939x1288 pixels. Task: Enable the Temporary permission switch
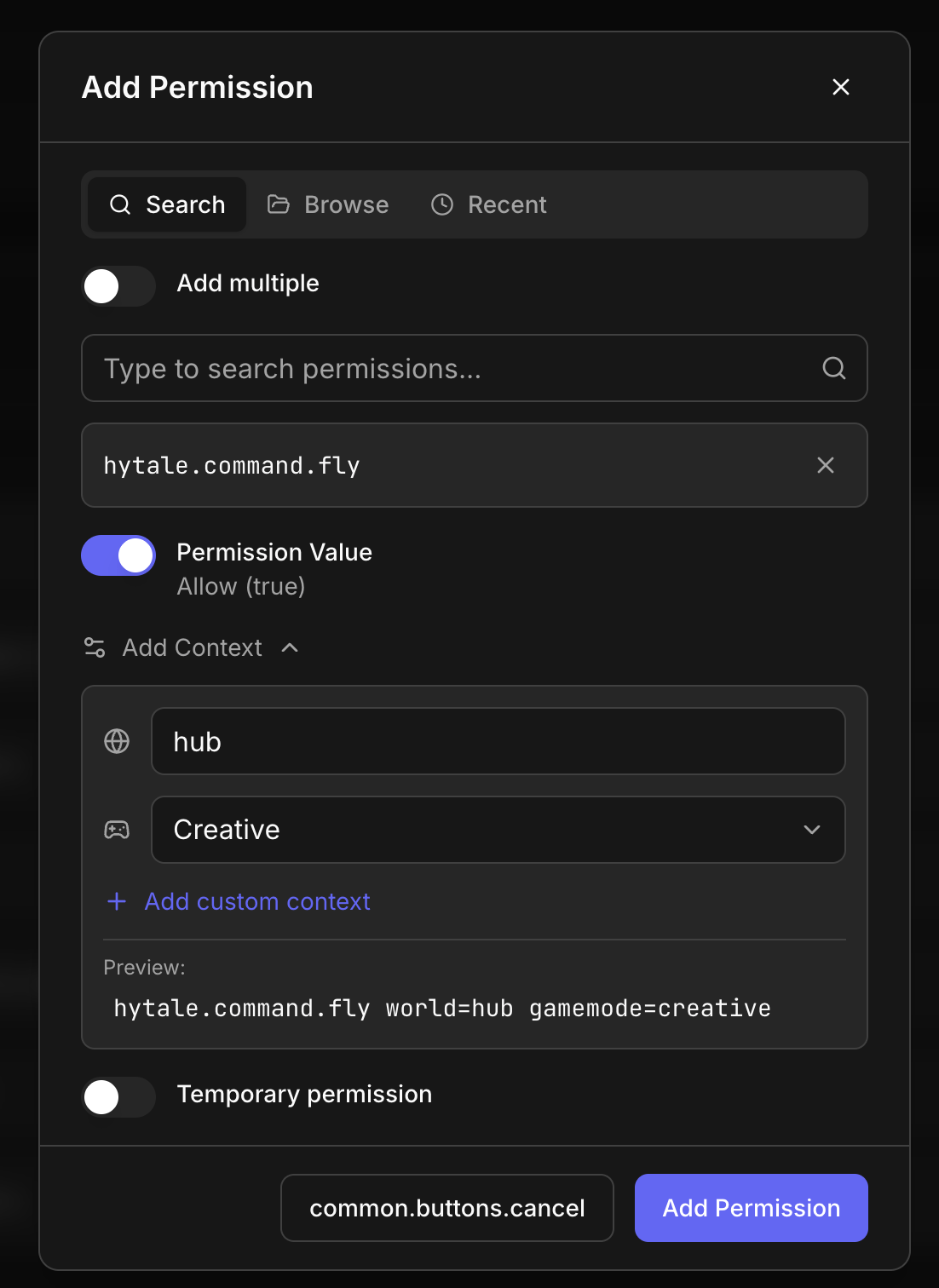coord(118,1097)
